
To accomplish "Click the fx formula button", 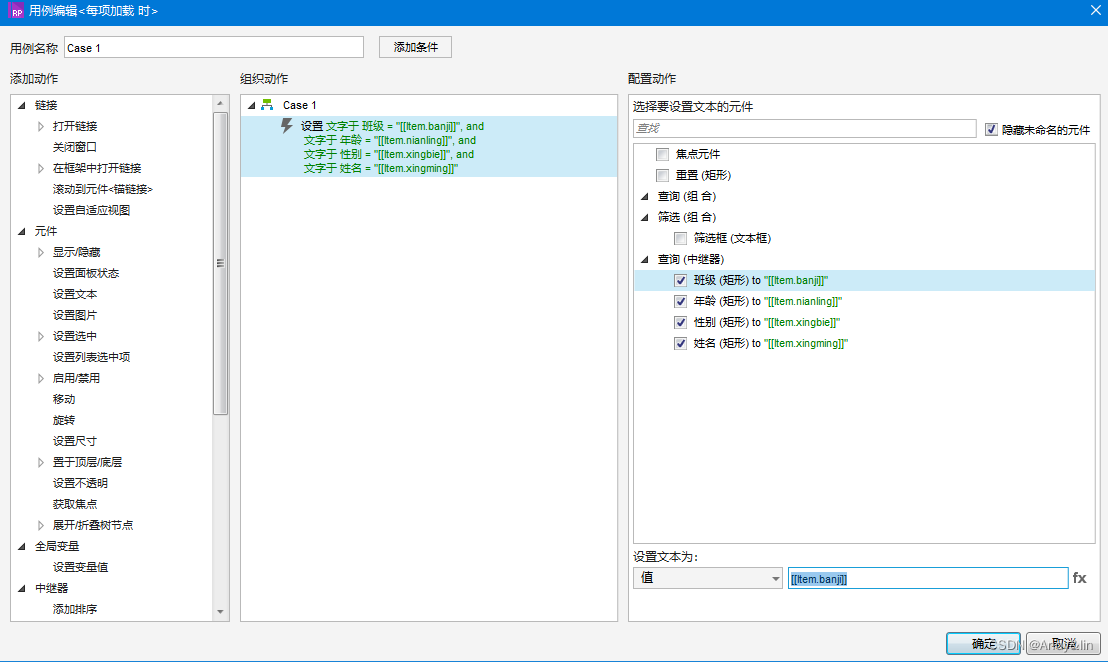I will [1079, 578].
